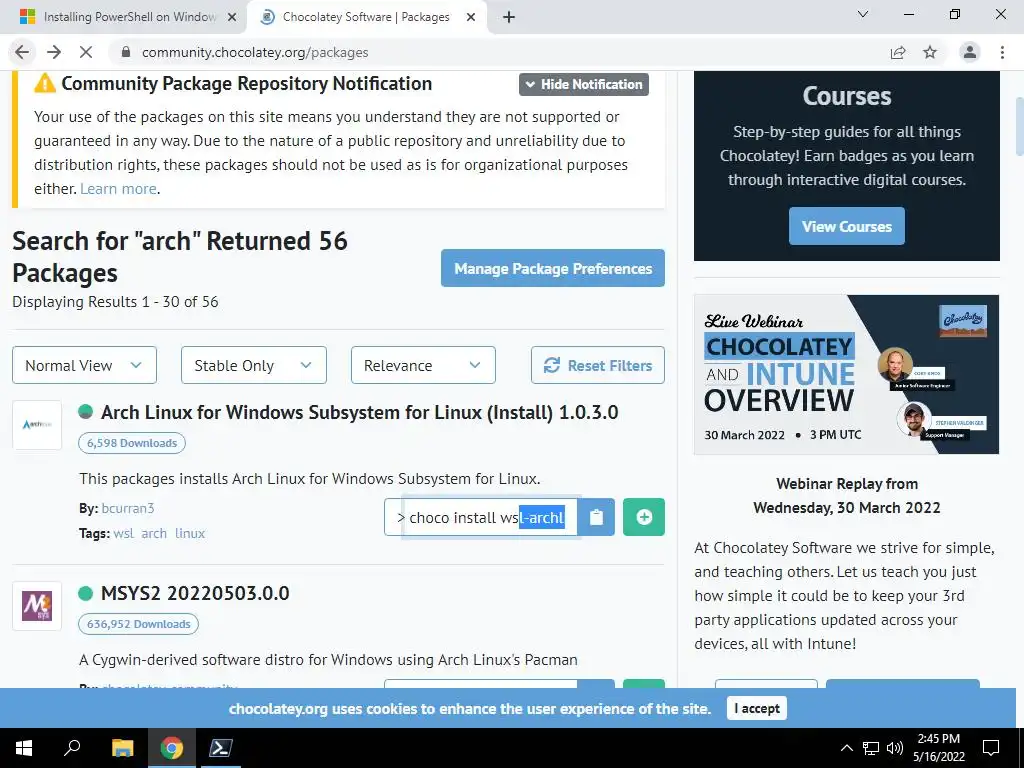The image size is (1024, 768).
Task: Click the 6,598 Downloads badge
Action: point(132,443)
